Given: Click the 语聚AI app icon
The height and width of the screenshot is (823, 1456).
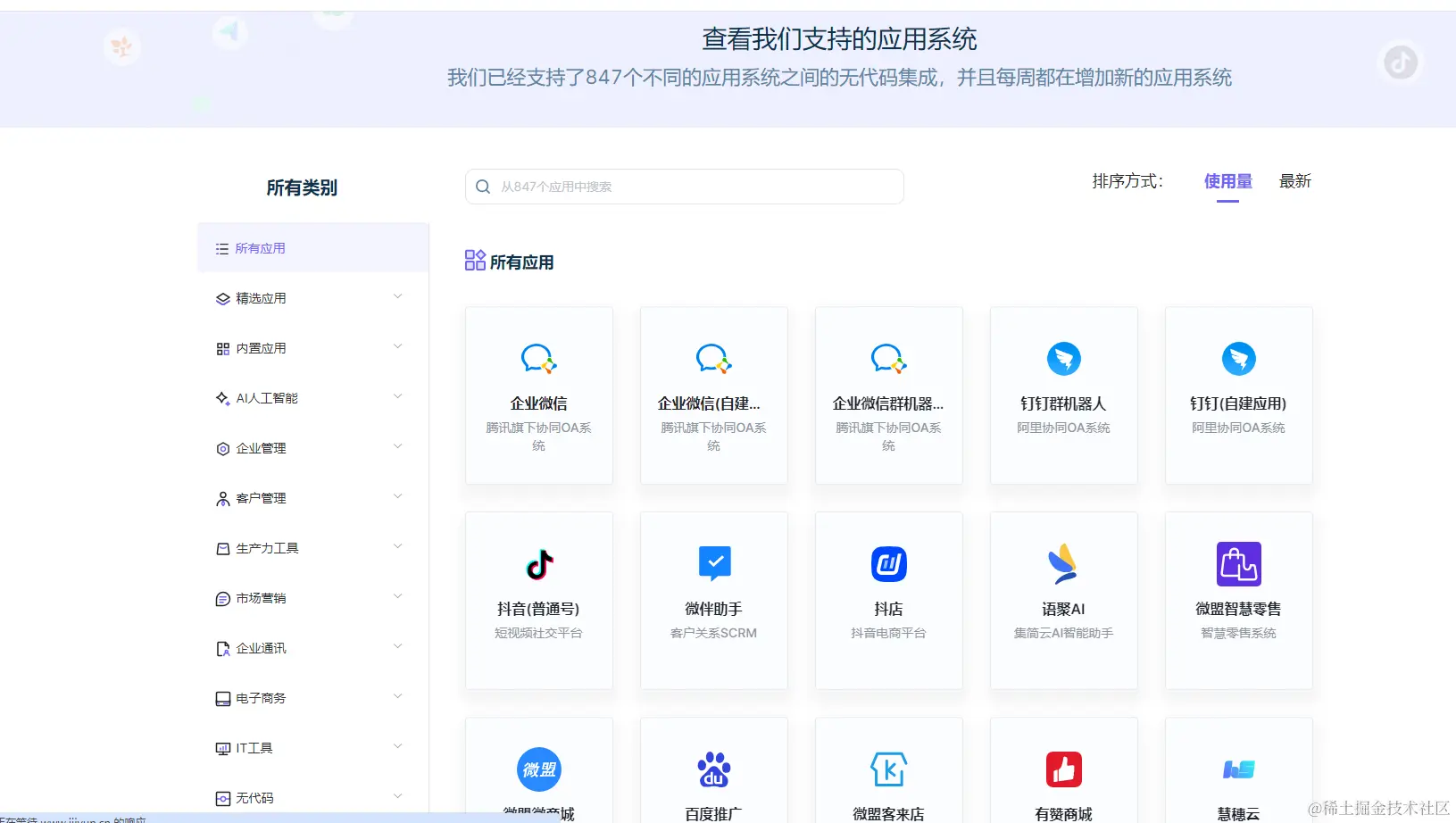Looking at the screenshot, I should (1064, 563).
